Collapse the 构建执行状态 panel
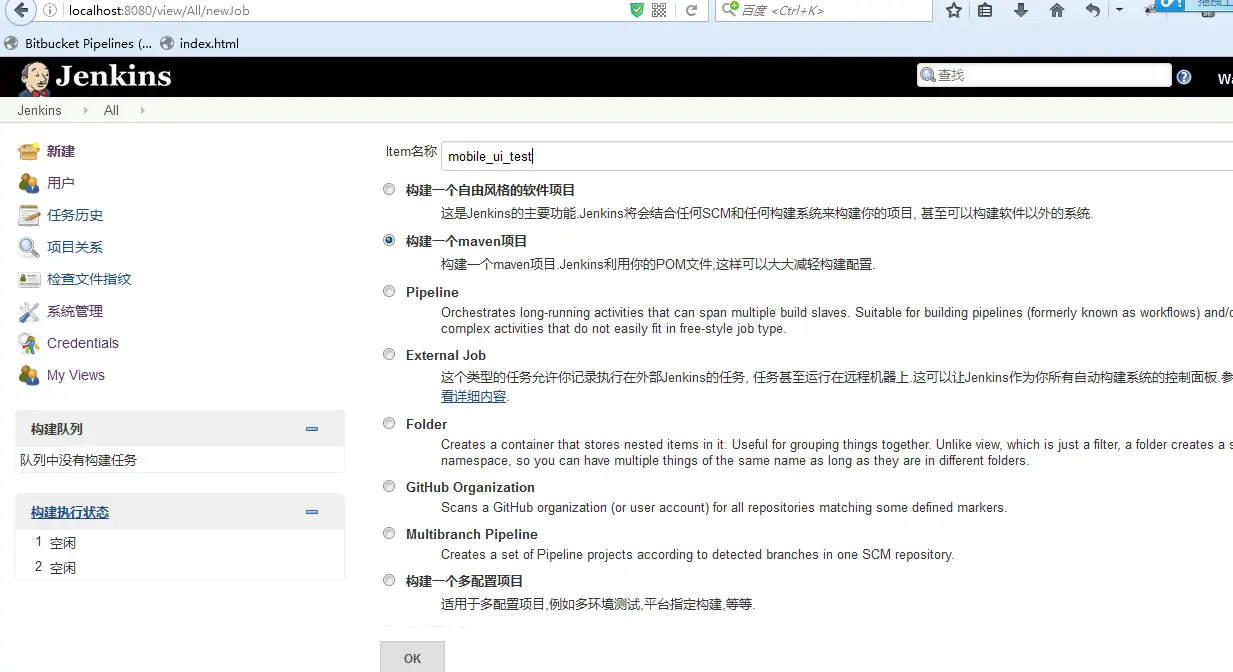The width and height of the screenshot is (1233, 672). click(312, 512)
